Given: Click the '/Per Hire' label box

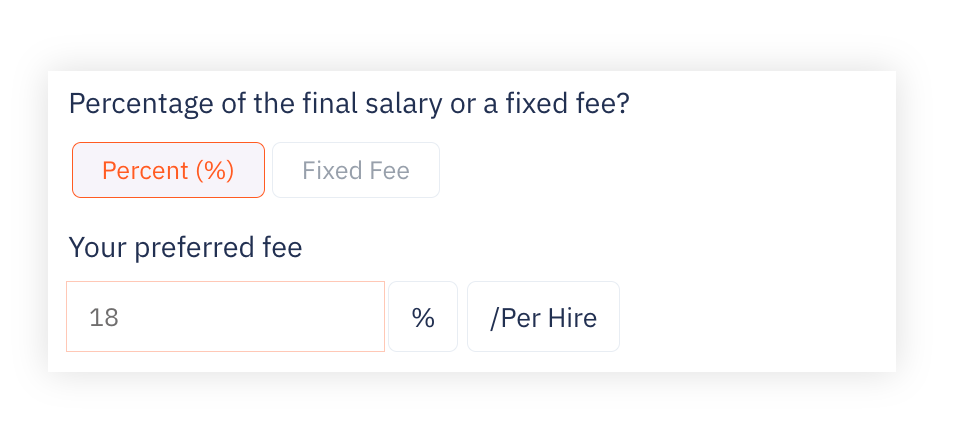Looking at the screenshot, I should click(543, 316).
